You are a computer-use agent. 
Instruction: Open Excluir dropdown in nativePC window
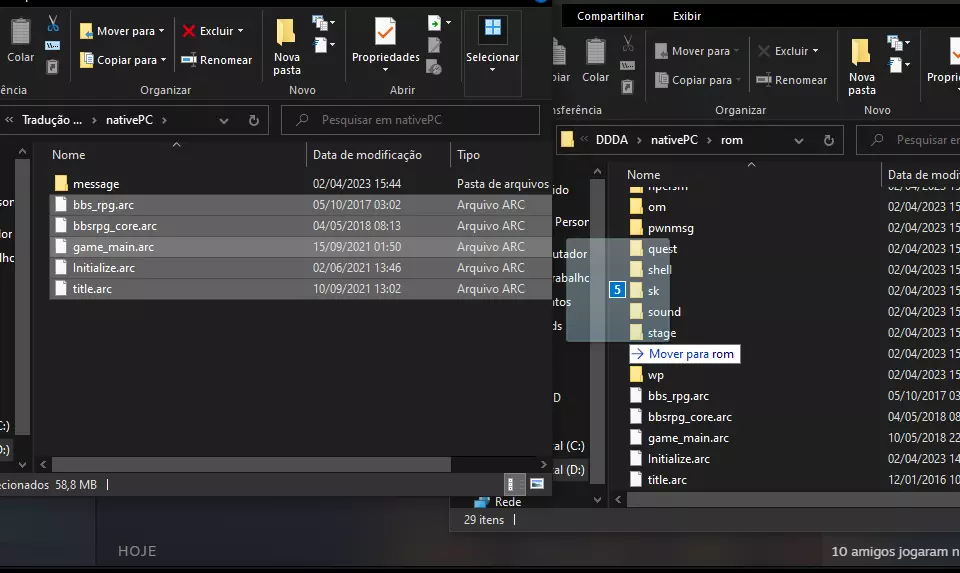(240, 31)
